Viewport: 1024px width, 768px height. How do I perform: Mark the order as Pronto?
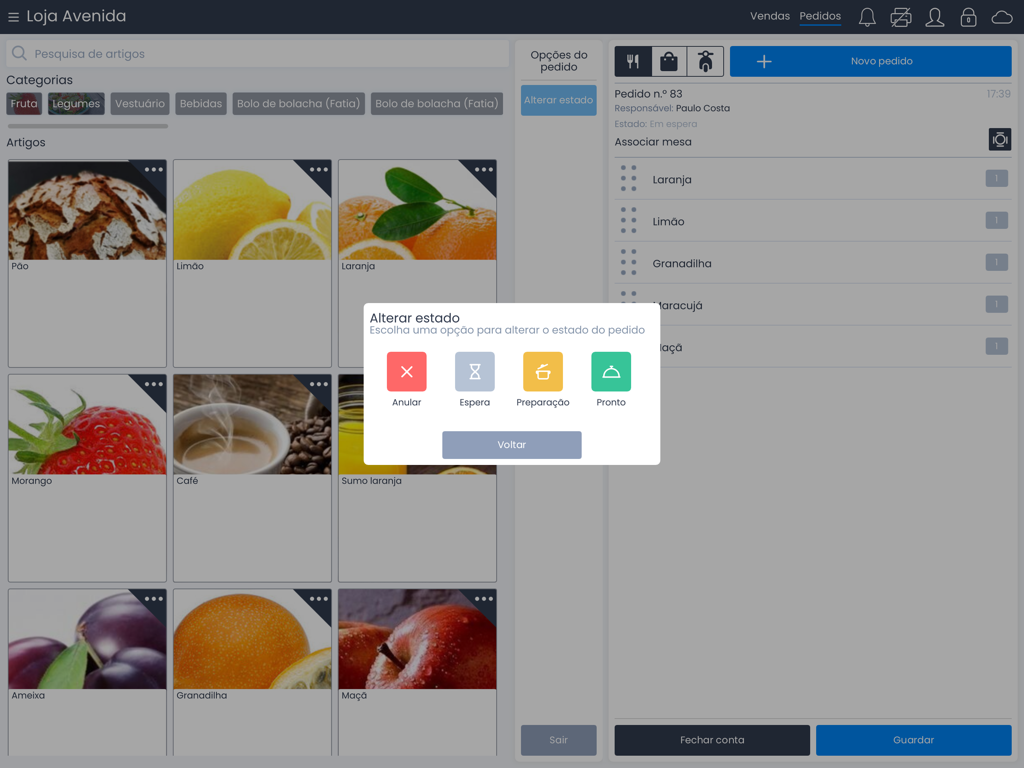(610, 372)
